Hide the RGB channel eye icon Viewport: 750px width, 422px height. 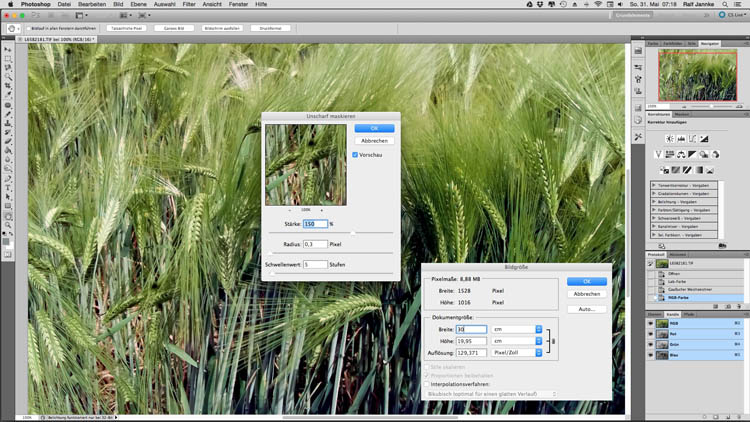651,323
